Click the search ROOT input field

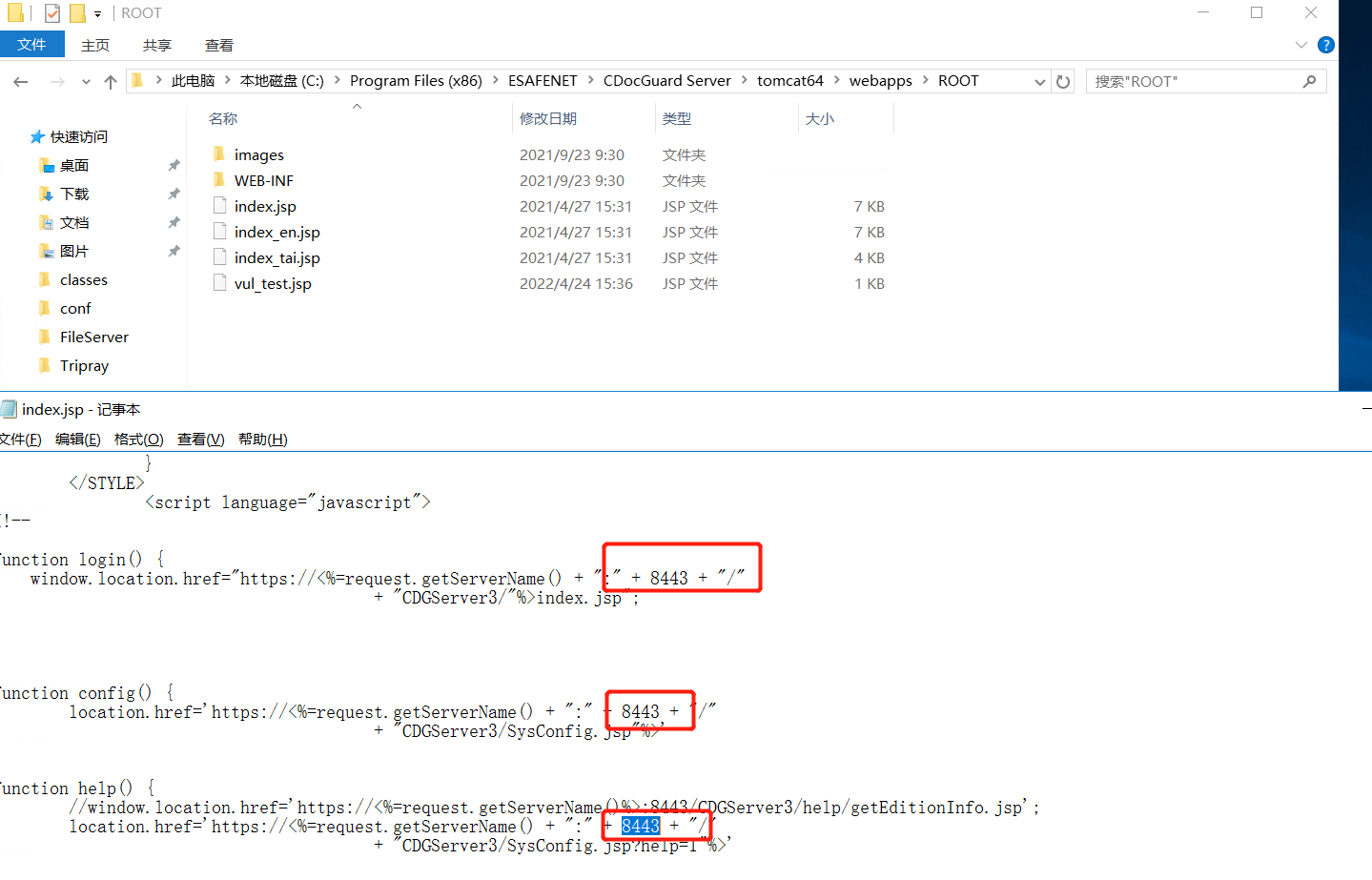[1192, 82]
